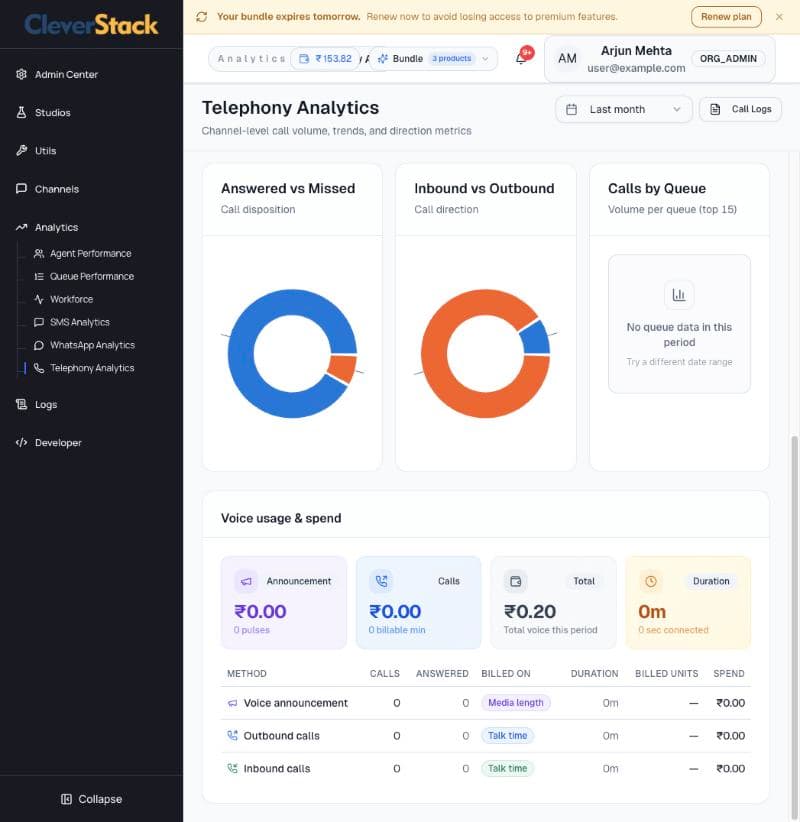The image size is (800, 822).
Task: Click the refresh icon in expiry banner
Action: click(202, 17)
